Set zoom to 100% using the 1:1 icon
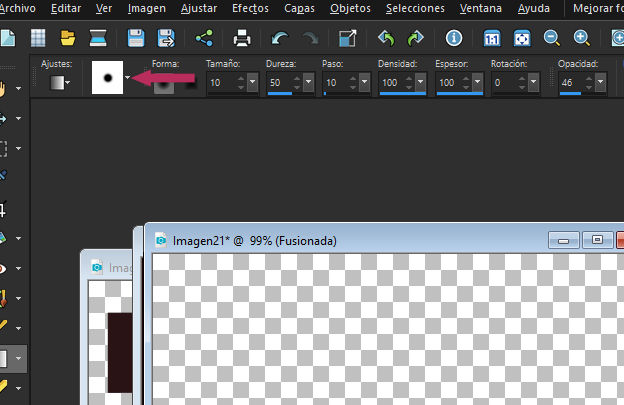 pos(492,38)
